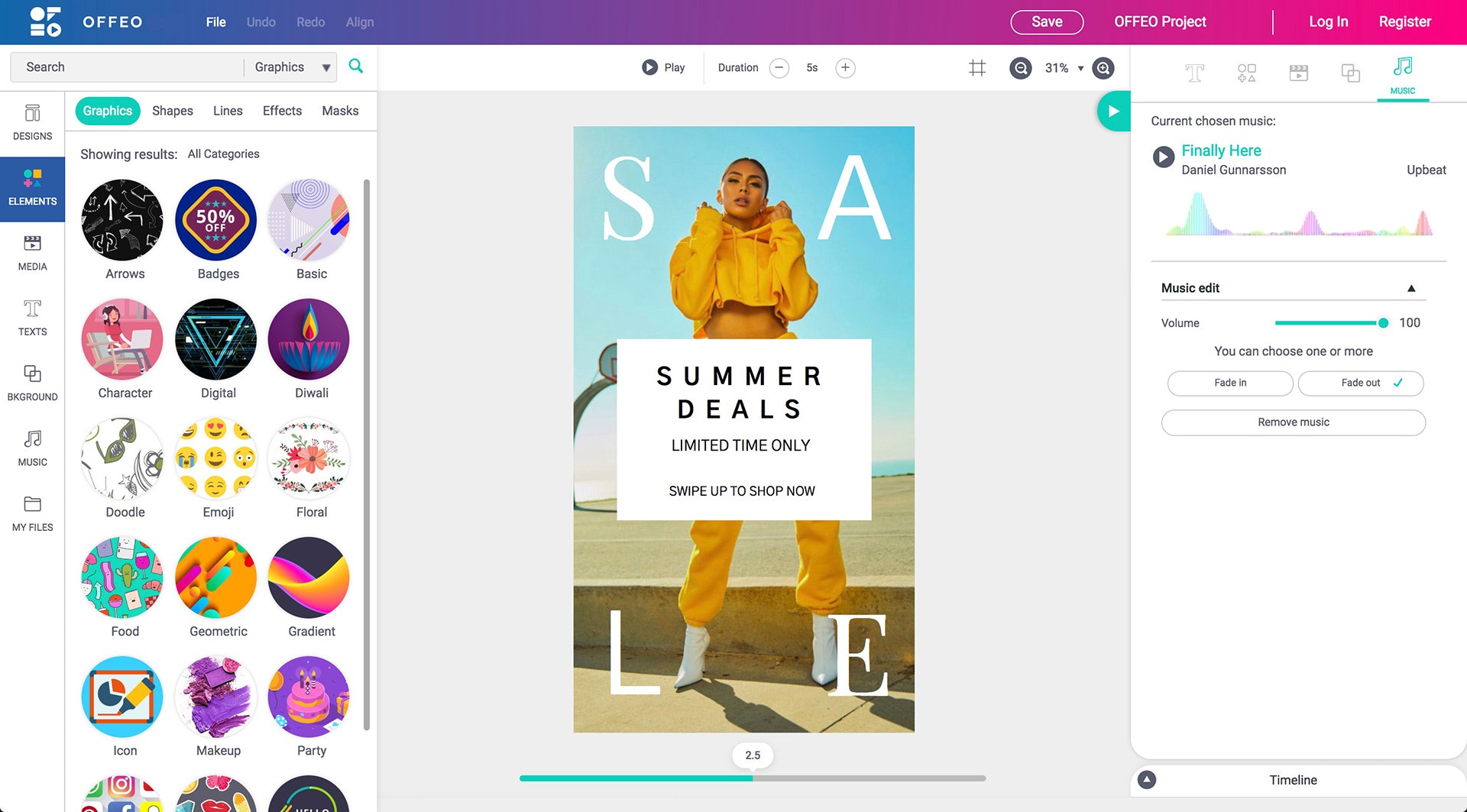Focus the Search input field

(128, 67)
